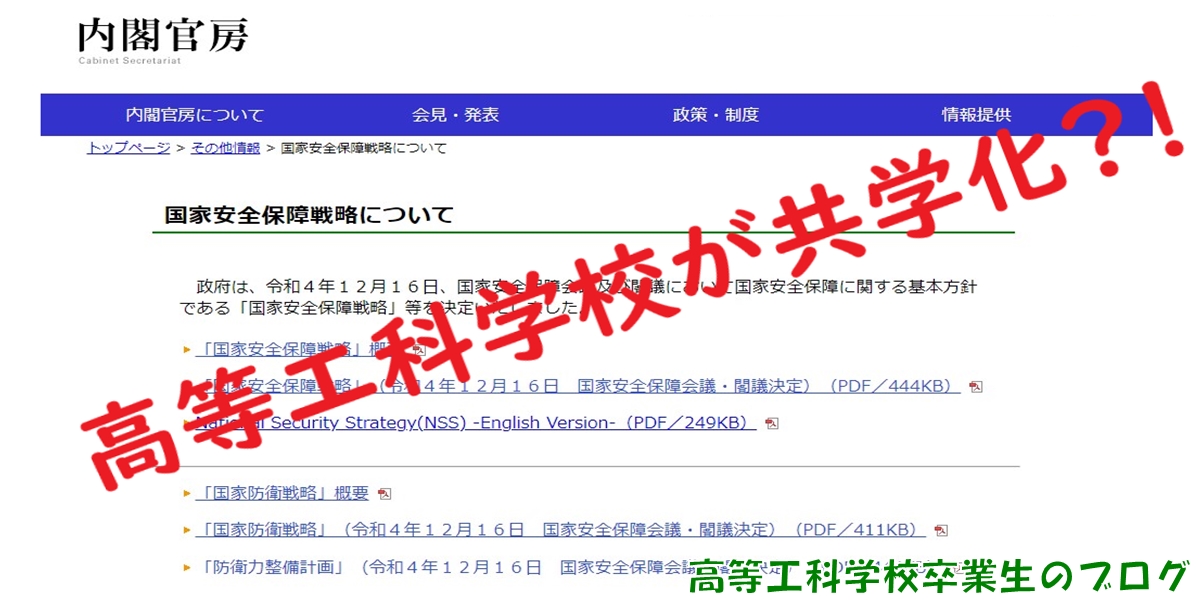Follow the その他情報 breadcrumb link
This screenshot has width=1200, height=600.
click(225, 148)
